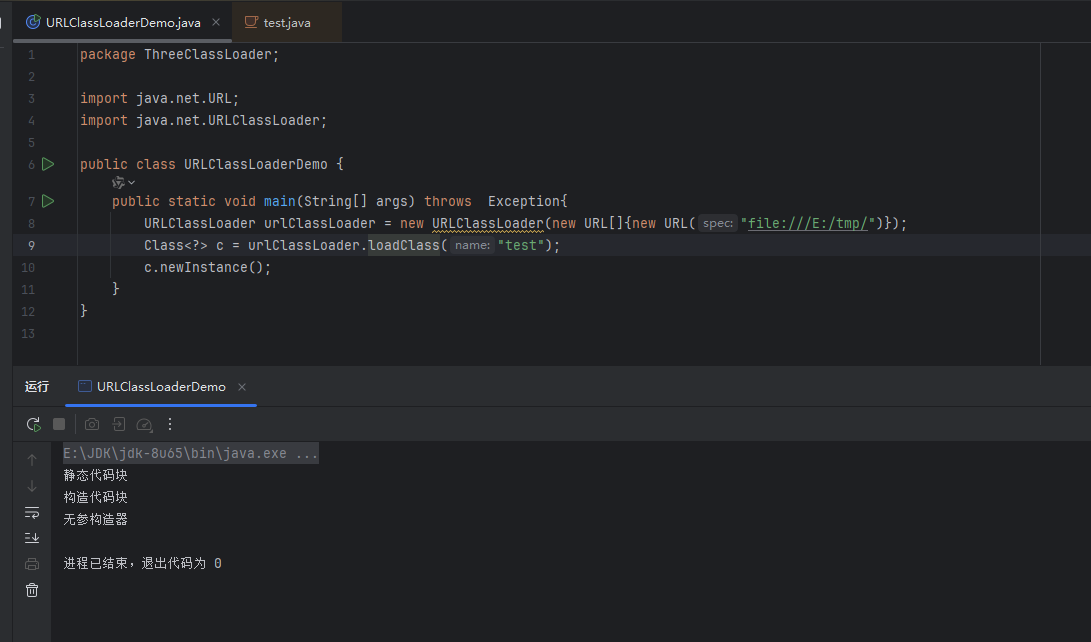Click the profiler gauge icon
The image size is (1091, 642).
[144, 424]
